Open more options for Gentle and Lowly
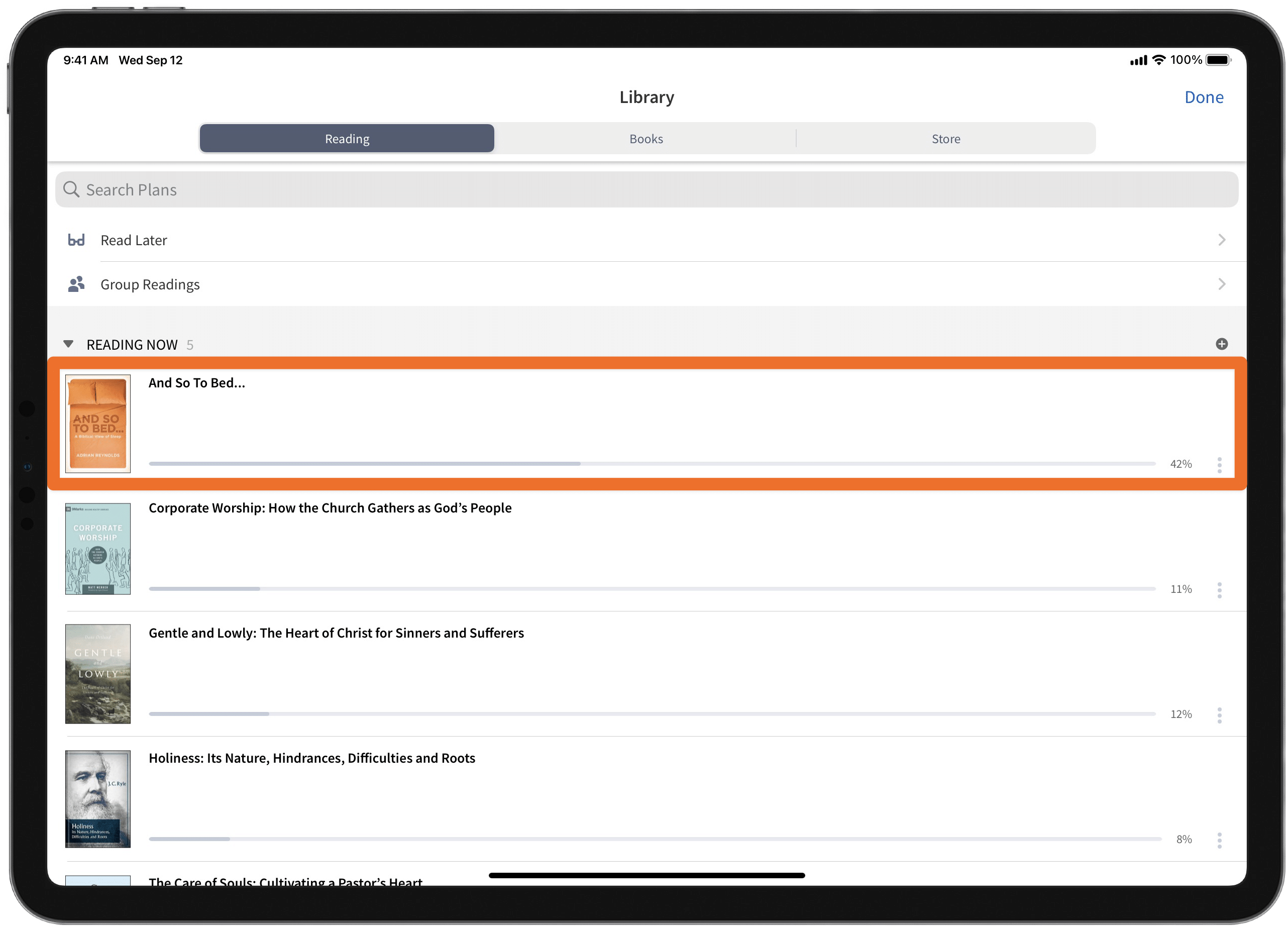 1219,715
